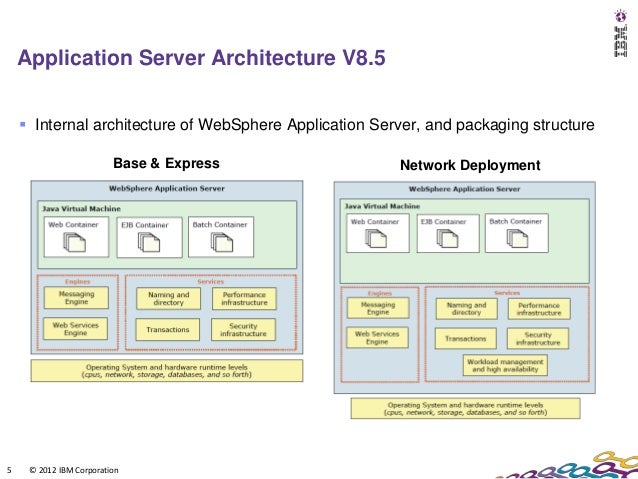This screenshot has width=638, height=479.
Task: Click the Batch Container documents icon under Base & Express
Action: [222, 242]
